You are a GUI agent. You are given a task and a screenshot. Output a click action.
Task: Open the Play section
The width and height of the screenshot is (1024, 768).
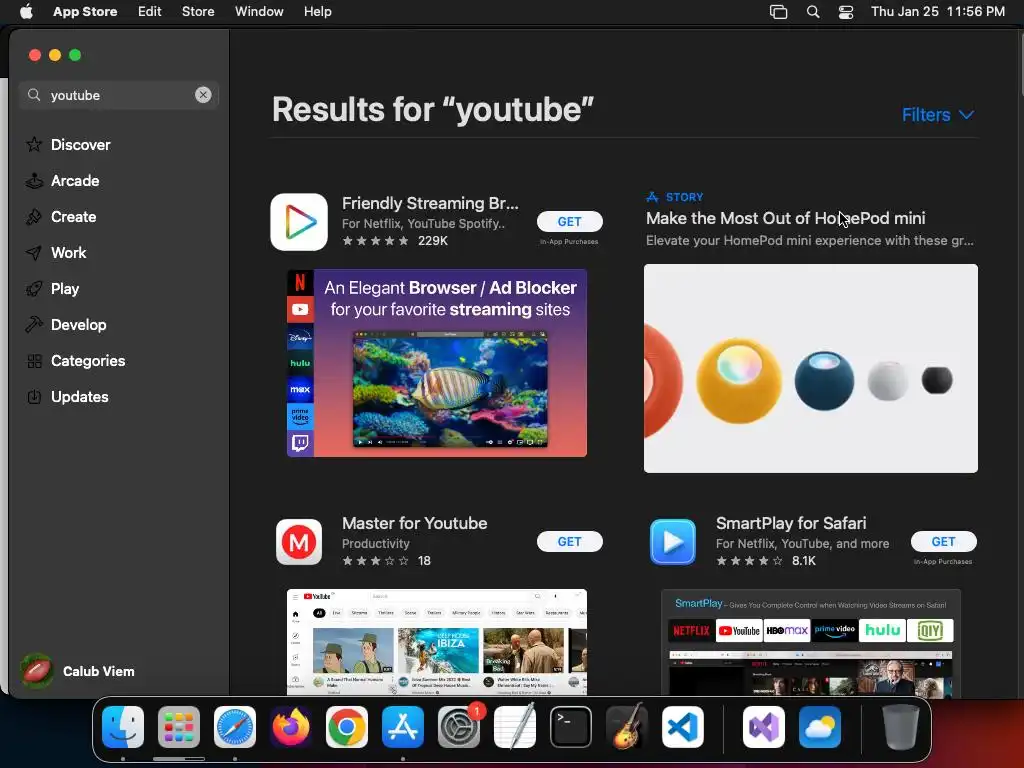(x=52, y=288)
